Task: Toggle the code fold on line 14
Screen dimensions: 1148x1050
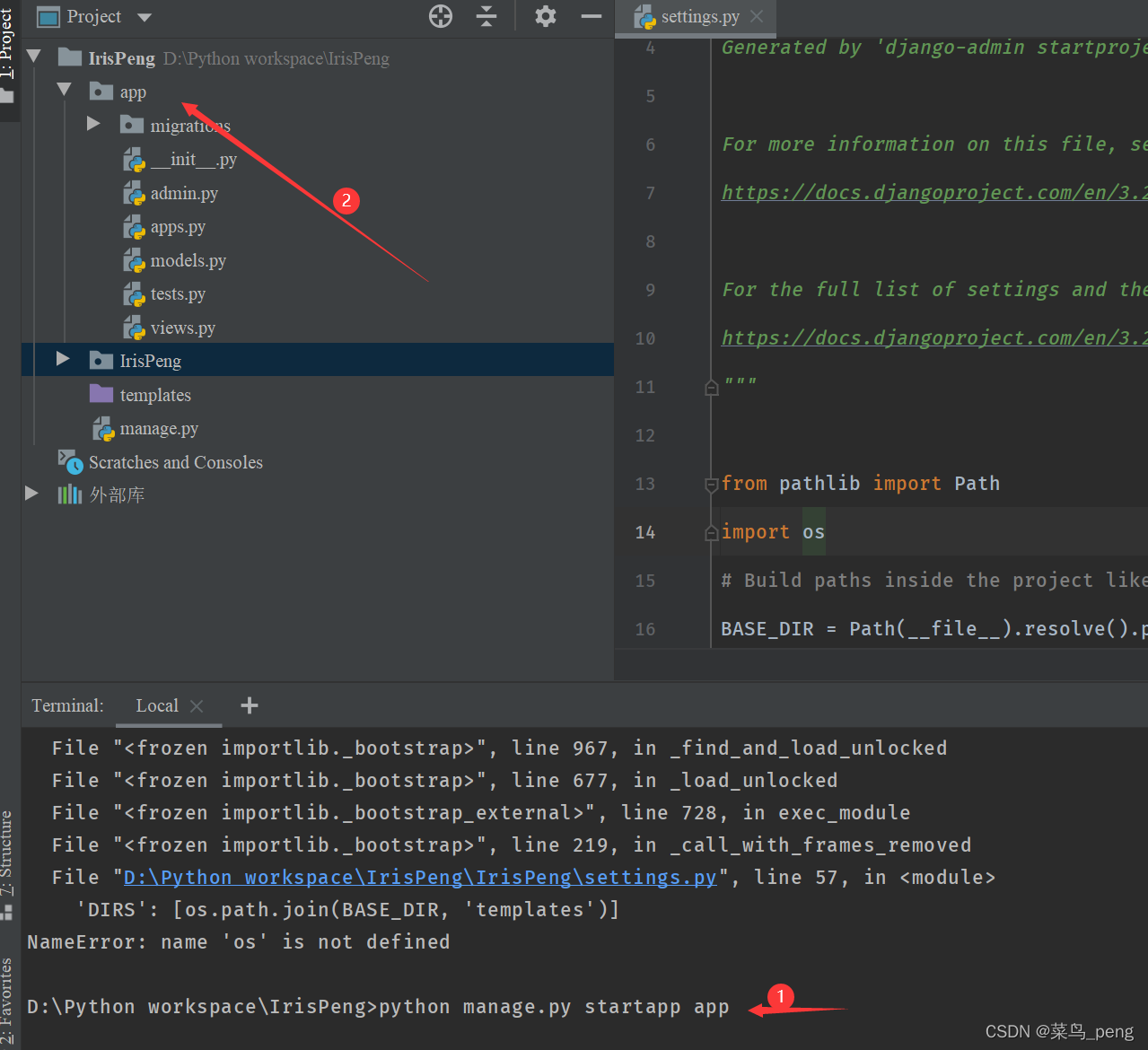Action: tap(712, 532)
